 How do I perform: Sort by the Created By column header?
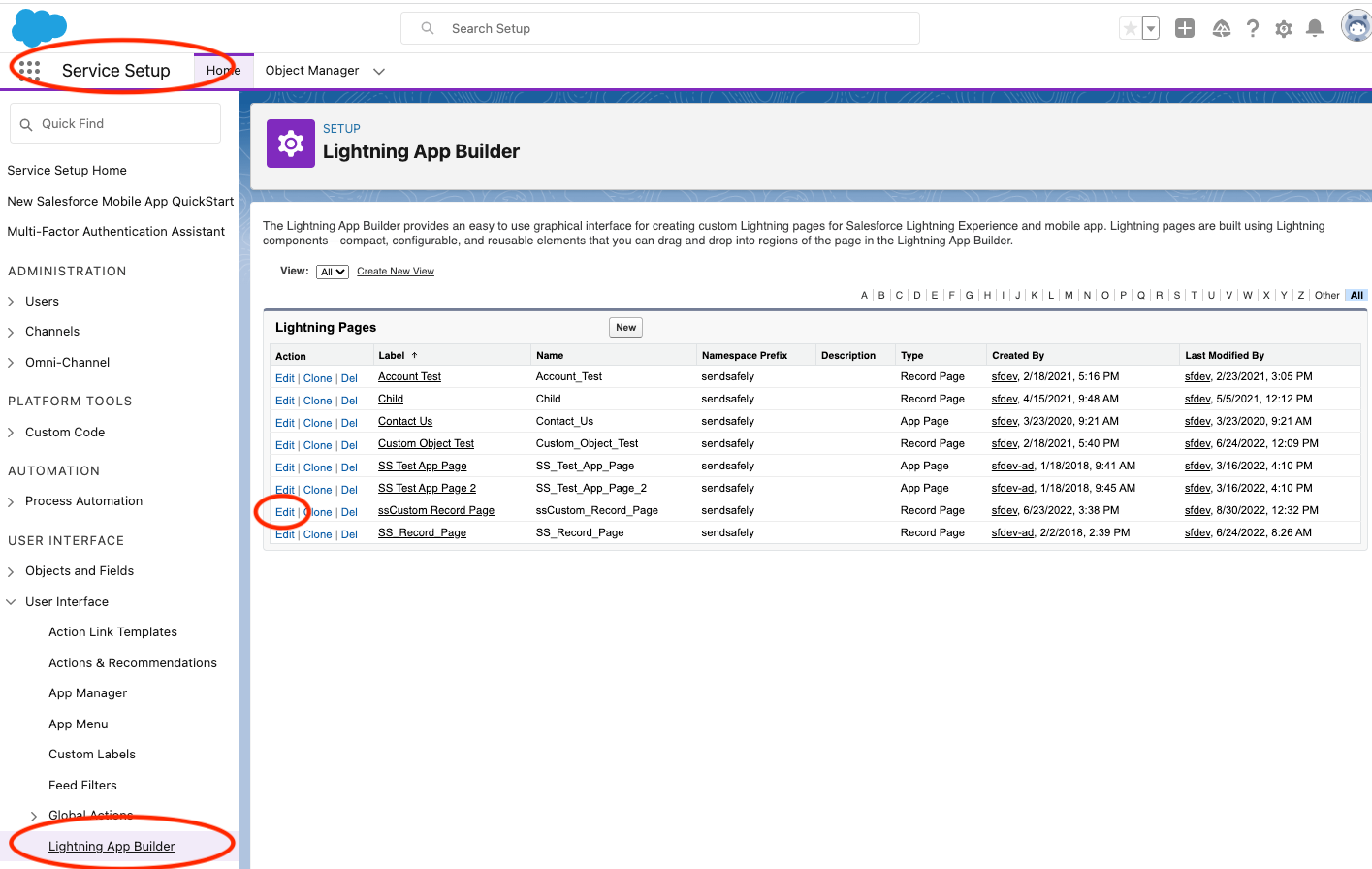click(x=1018, y=356)
